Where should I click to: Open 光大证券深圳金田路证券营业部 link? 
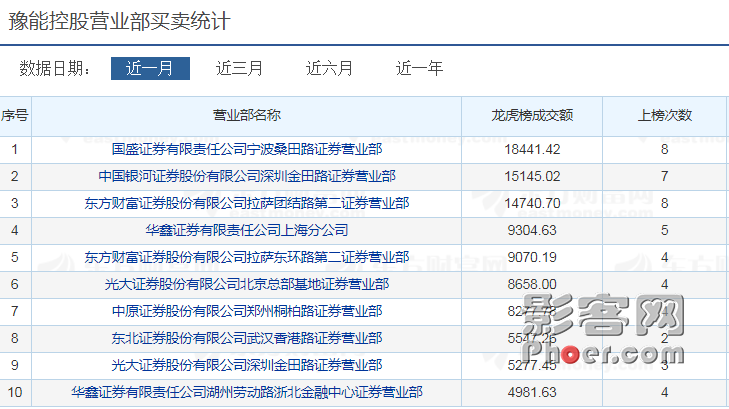point(247,365)
